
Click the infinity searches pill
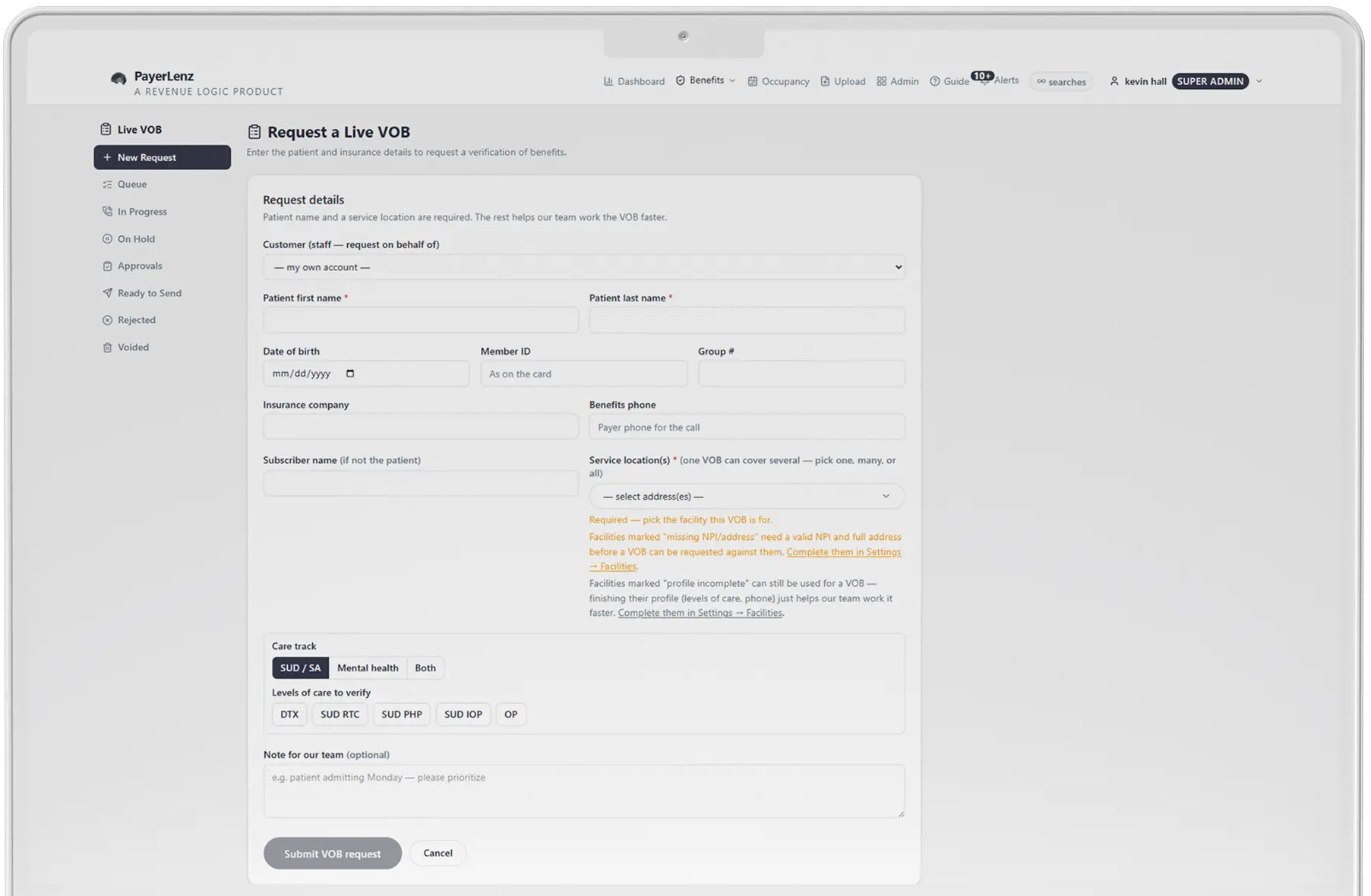(1061, 82)
